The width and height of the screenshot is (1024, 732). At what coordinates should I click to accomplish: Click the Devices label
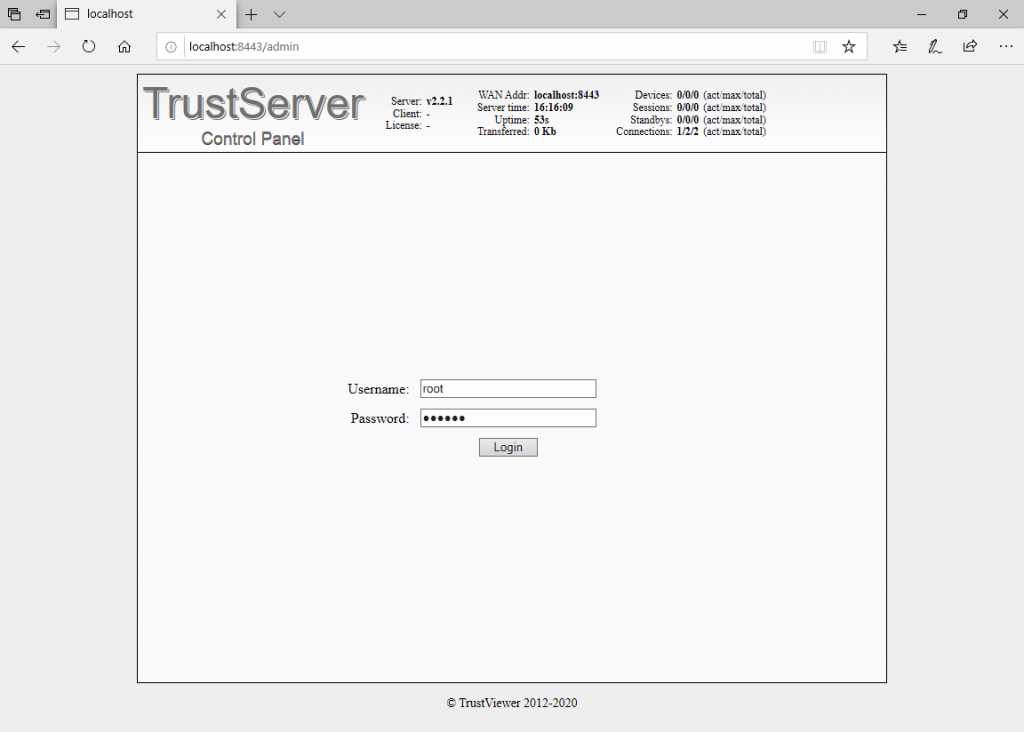653,95
